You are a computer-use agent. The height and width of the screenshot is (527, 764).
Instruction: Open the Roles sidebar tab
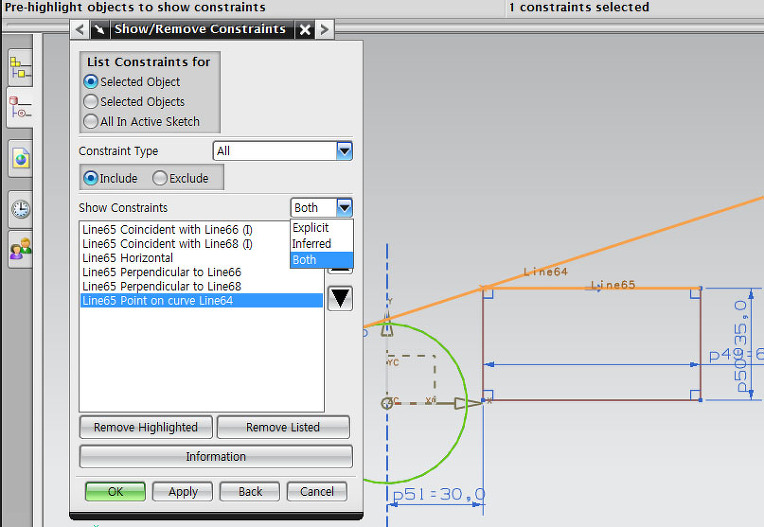20,247
